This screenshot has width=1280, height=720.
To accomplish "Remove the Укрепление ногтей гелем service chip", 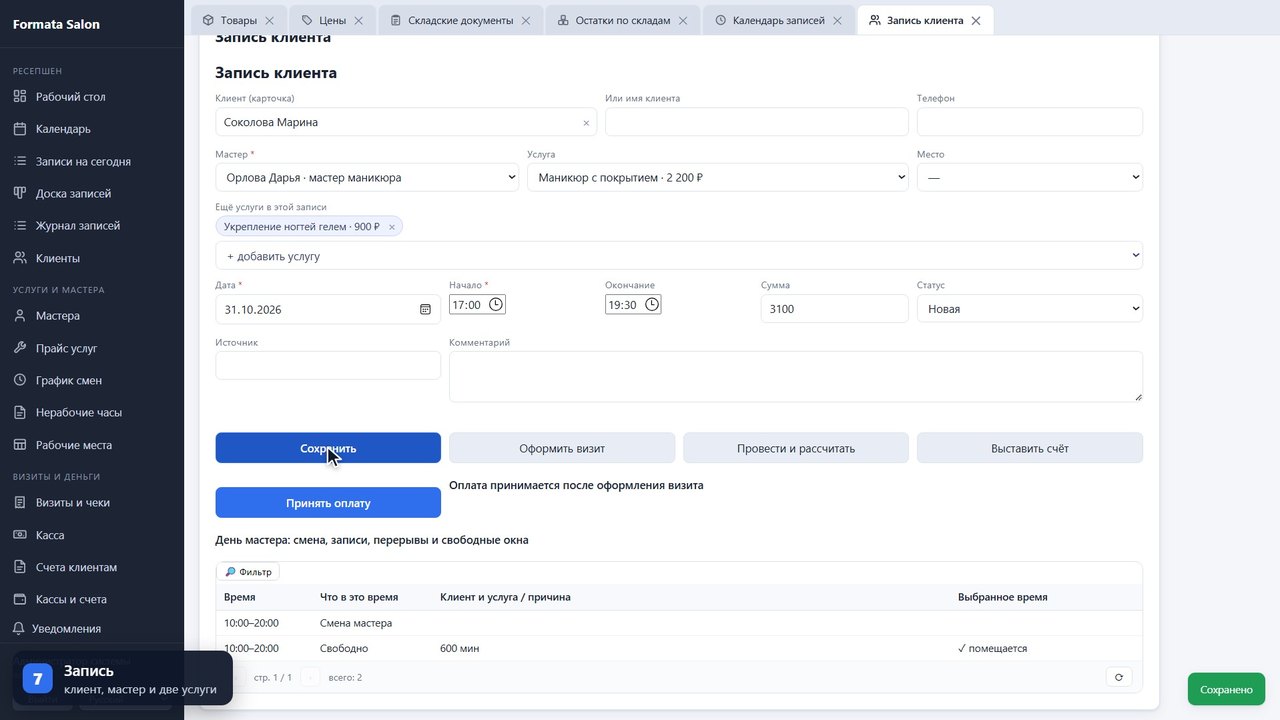I will click(392, 227).
